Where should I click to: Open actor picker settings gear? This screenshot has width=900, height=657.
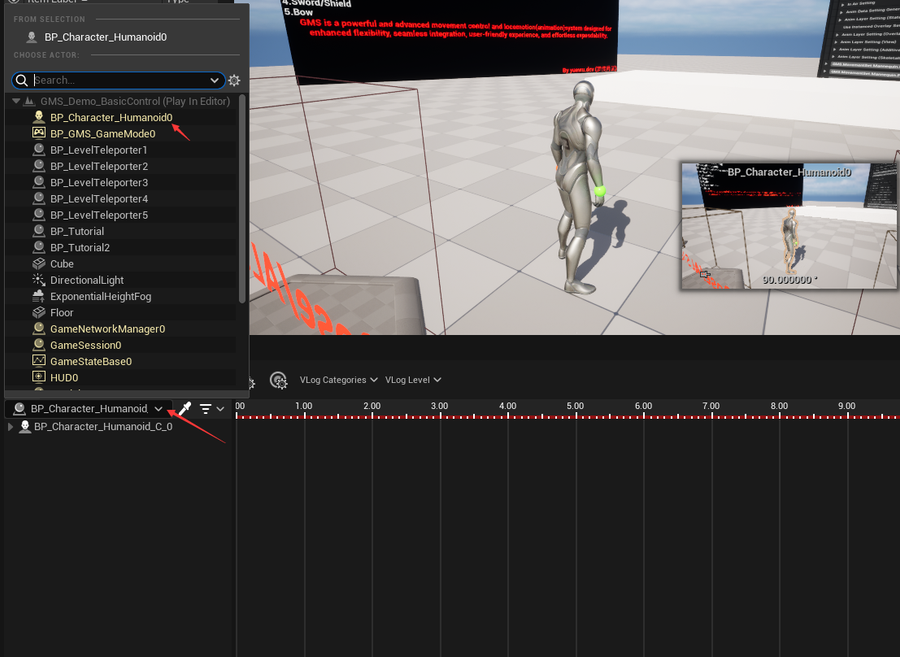[234, 80]
